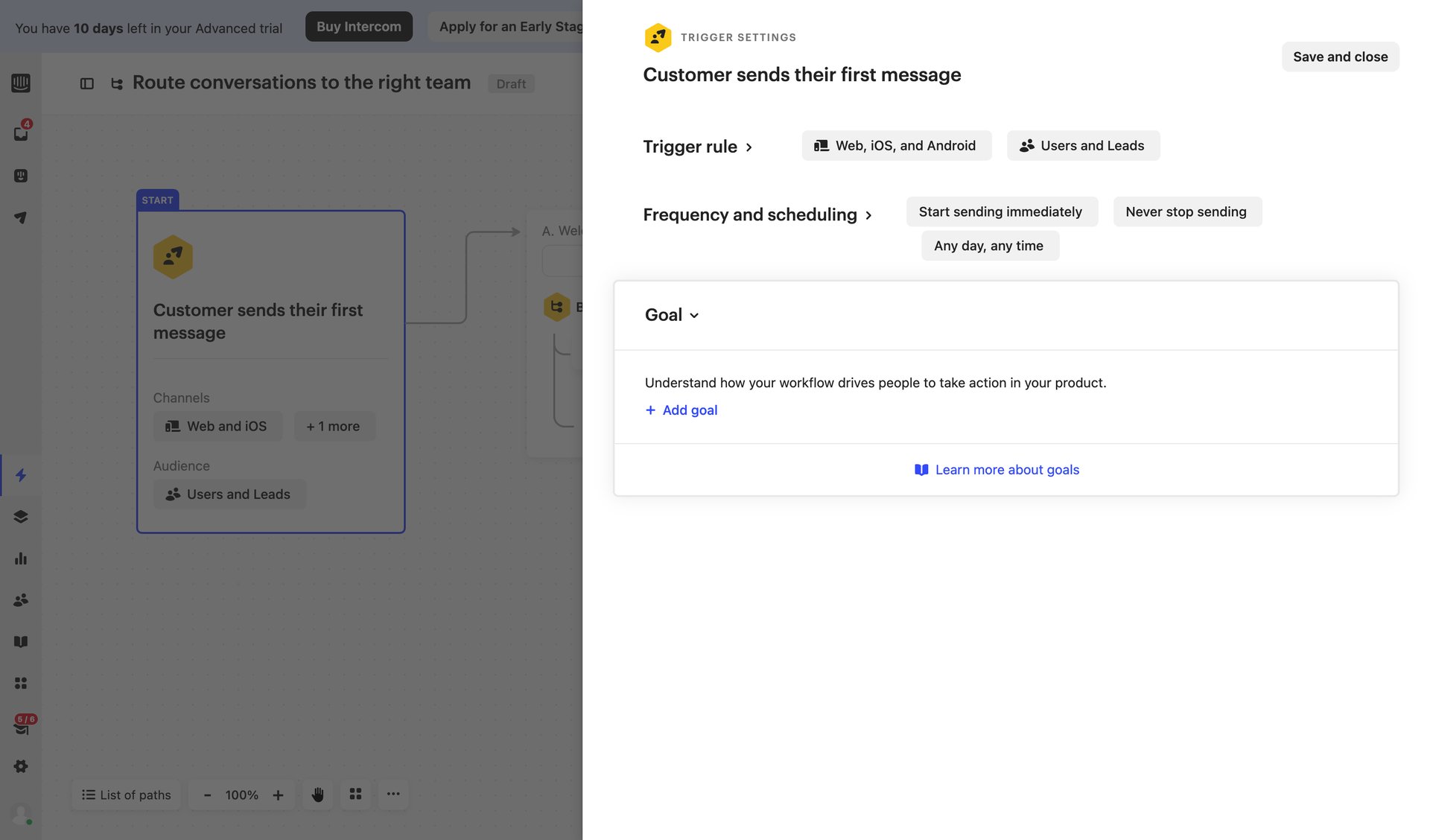Viewport: 1430px width, 840px height.
Task: Click the Intercom logo at sidebar top
Action: pyautogui.click(x=20, y=83)
